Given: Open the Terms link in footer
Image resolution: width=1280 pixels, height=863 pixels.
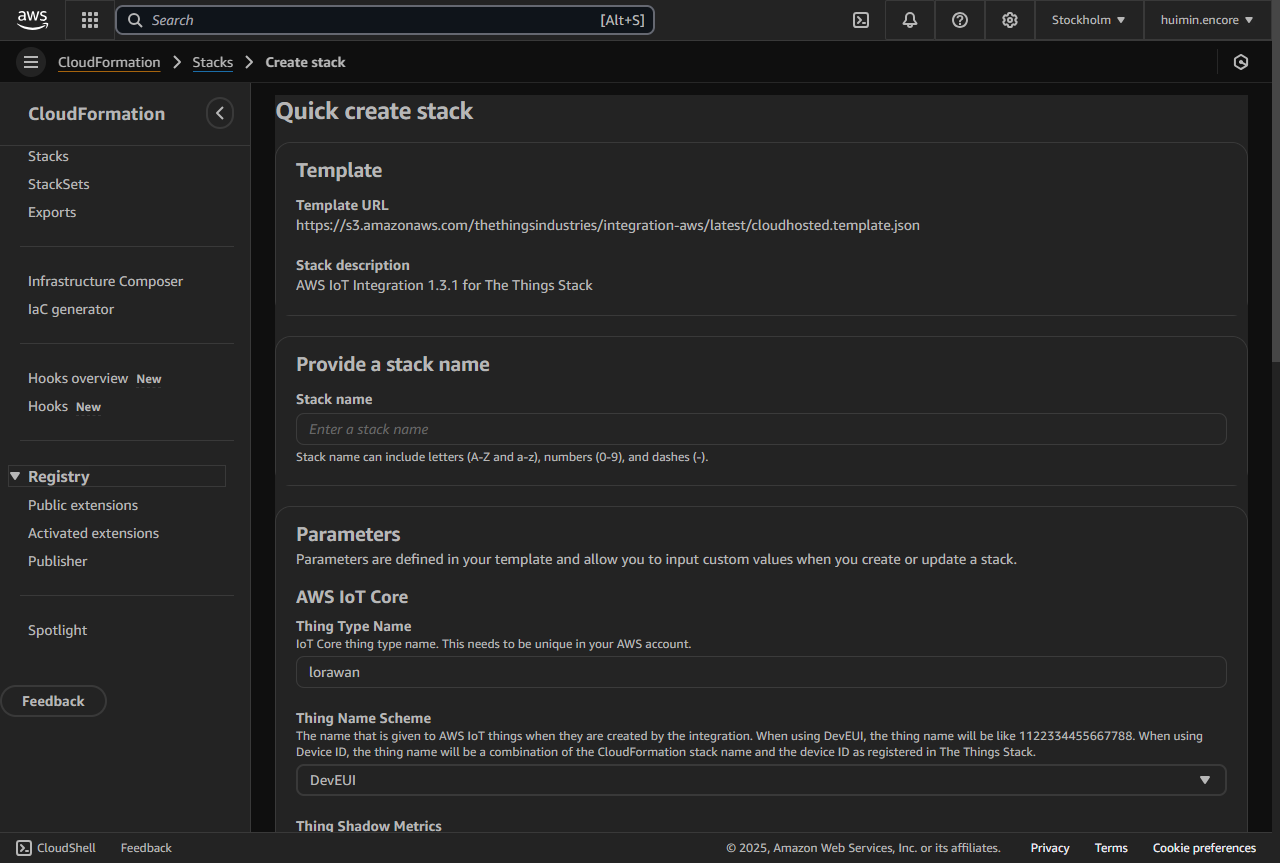Looking at the screenshot, I should [x=1111, y=848].
